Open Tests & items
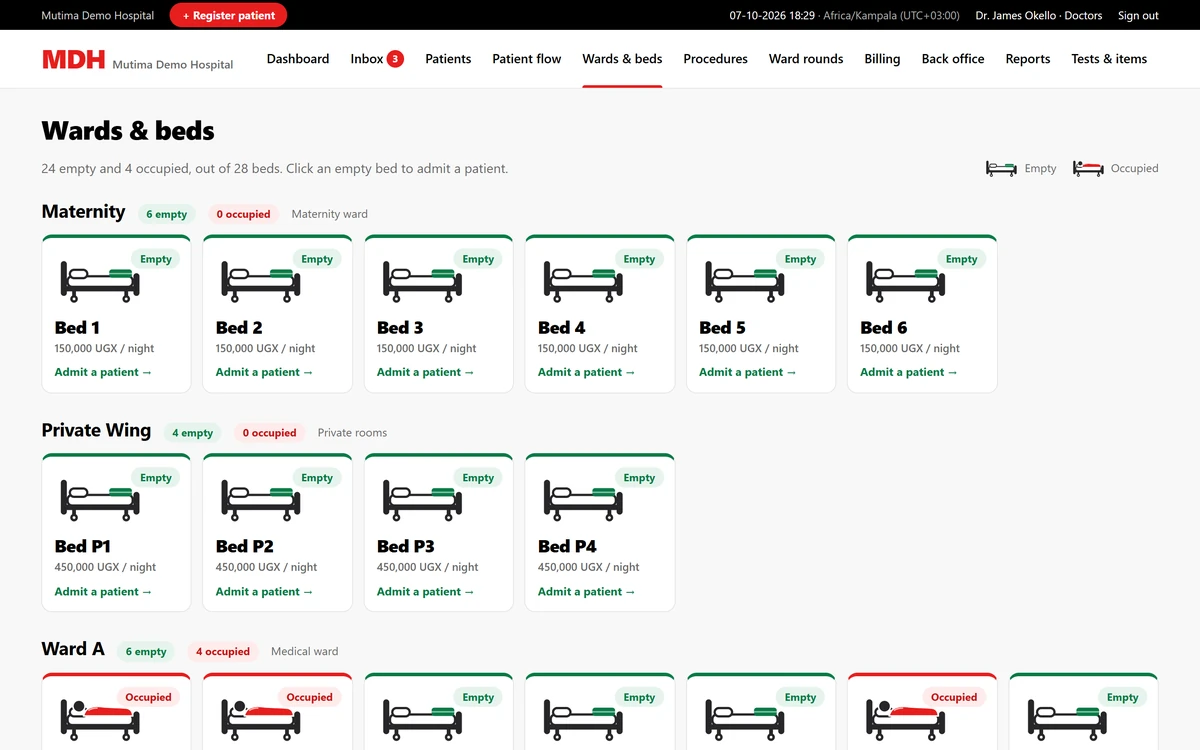The image size is (1200, 750). coord(1109,59)
